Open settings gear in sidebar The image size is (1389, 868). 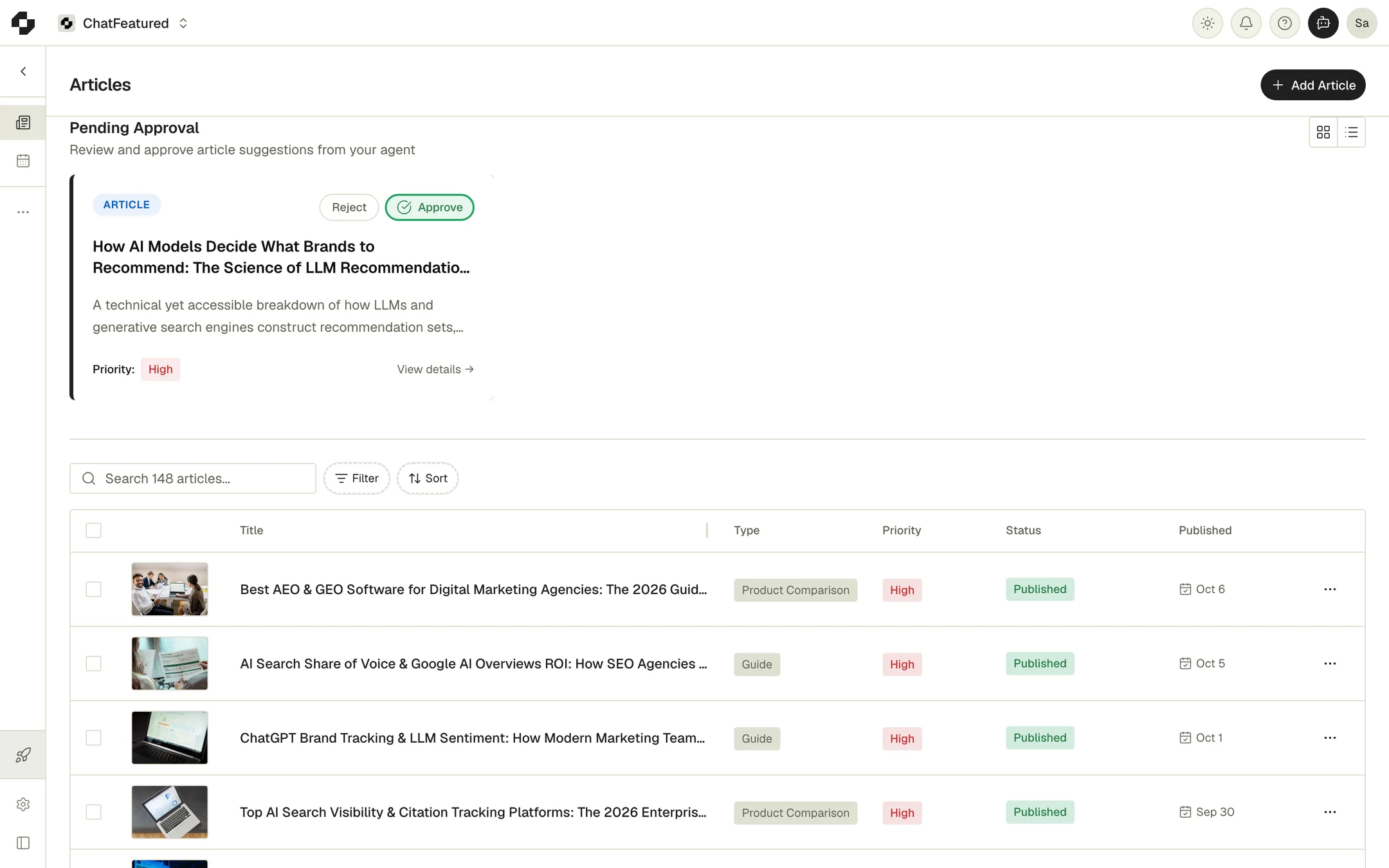tap(23, 804)
